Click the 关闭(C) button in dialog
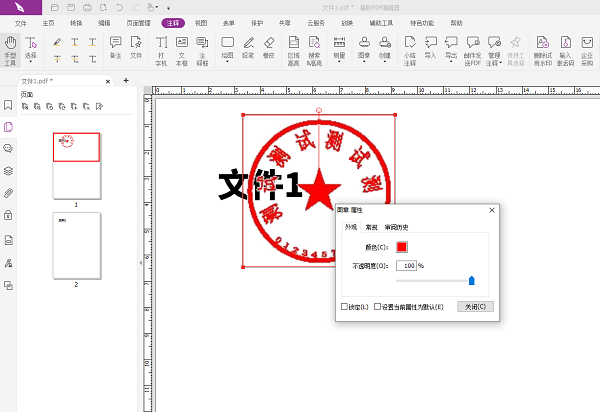600x412 pixels. (x=474, y=306)
